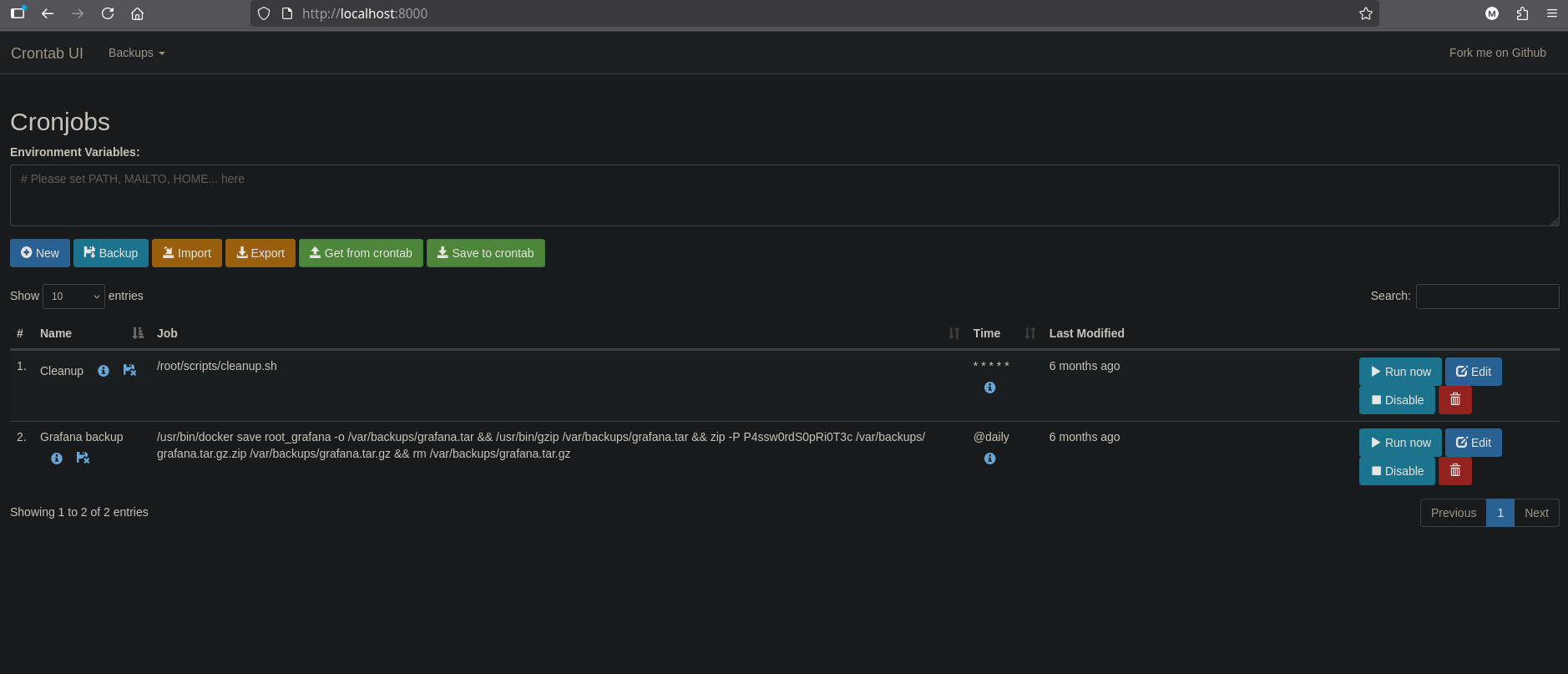
Task: Open Fork me on Github link
Action: (x=1497, y=53)
